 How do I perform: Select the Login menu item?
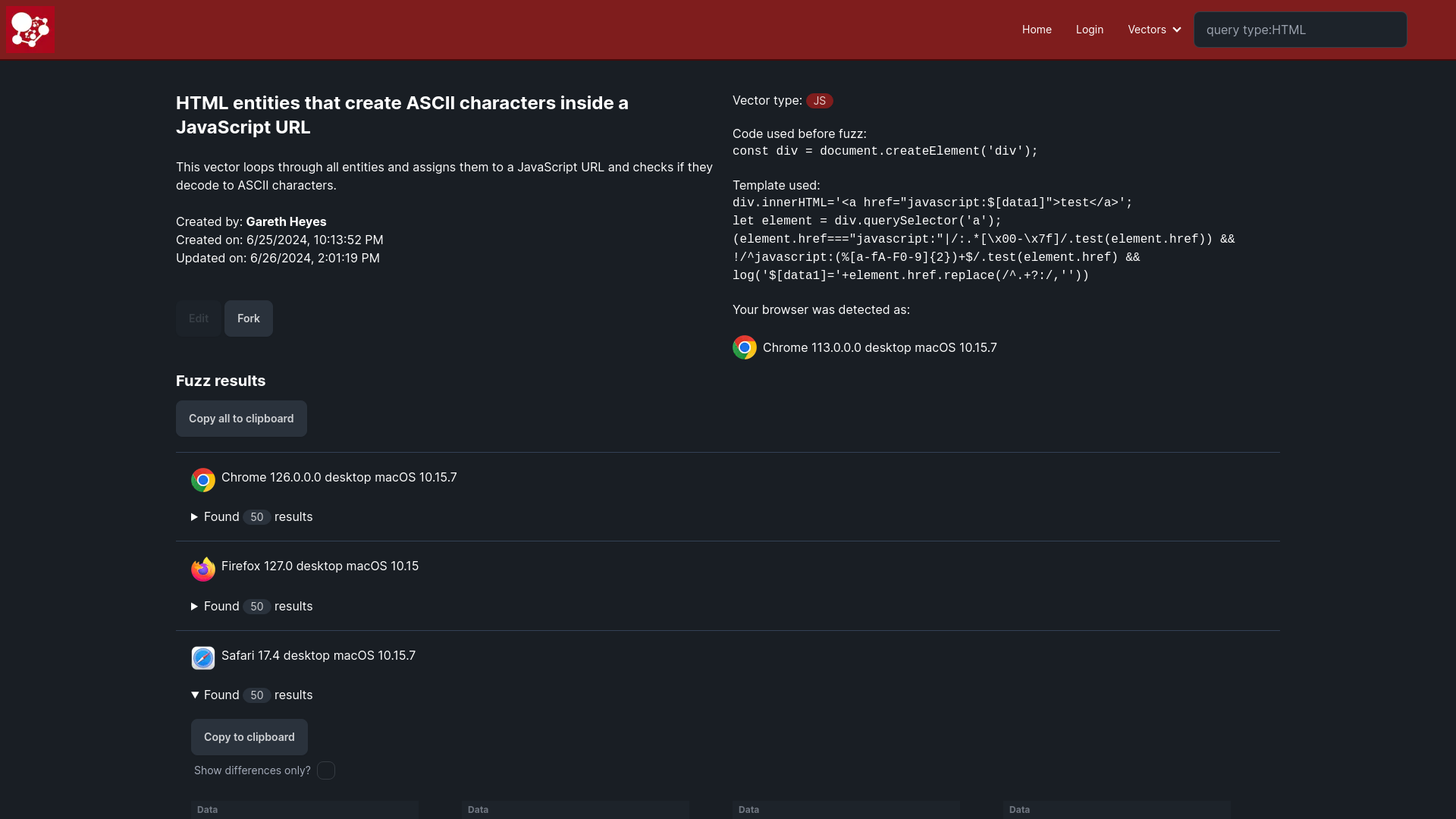(1089, 29)
